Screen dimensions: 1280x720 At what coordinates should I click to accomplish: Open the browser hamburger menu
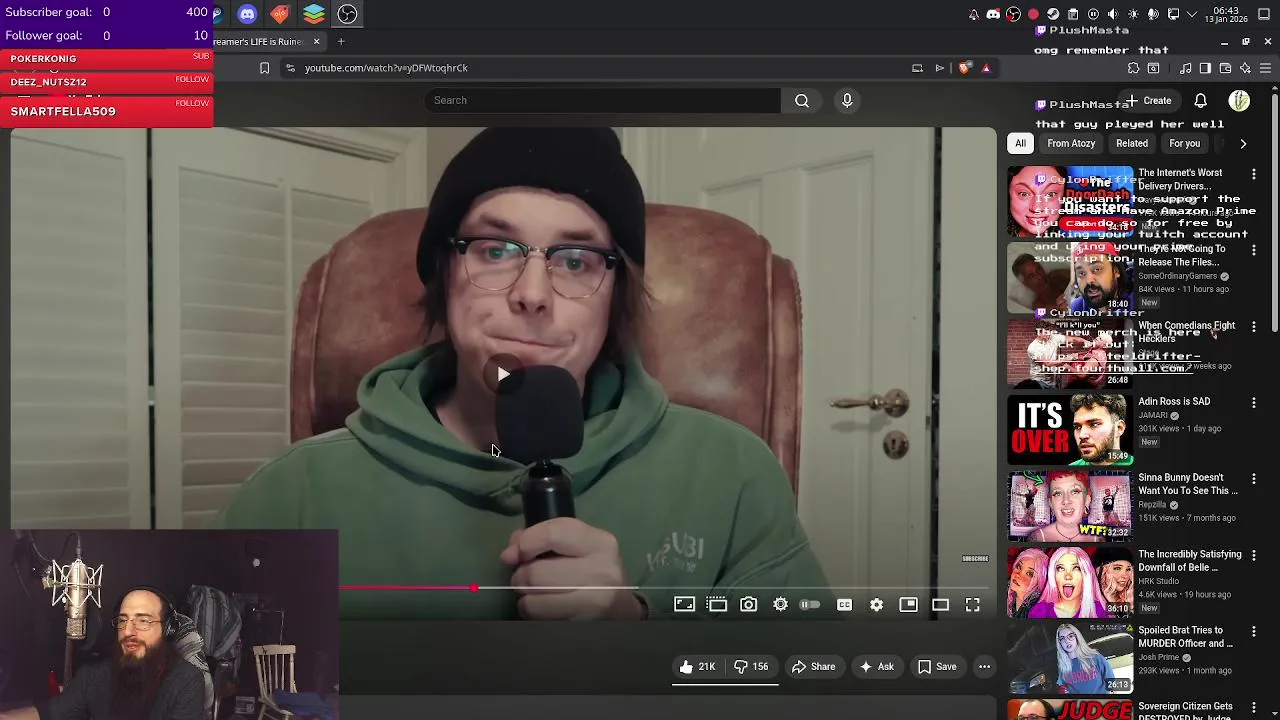pos(1265,68)
